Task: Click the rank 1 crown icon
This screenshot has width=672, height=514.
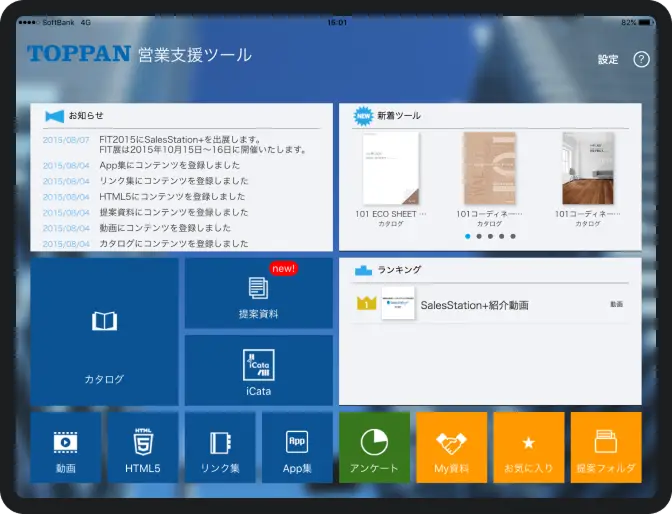Action: click(x=366, y=303)
